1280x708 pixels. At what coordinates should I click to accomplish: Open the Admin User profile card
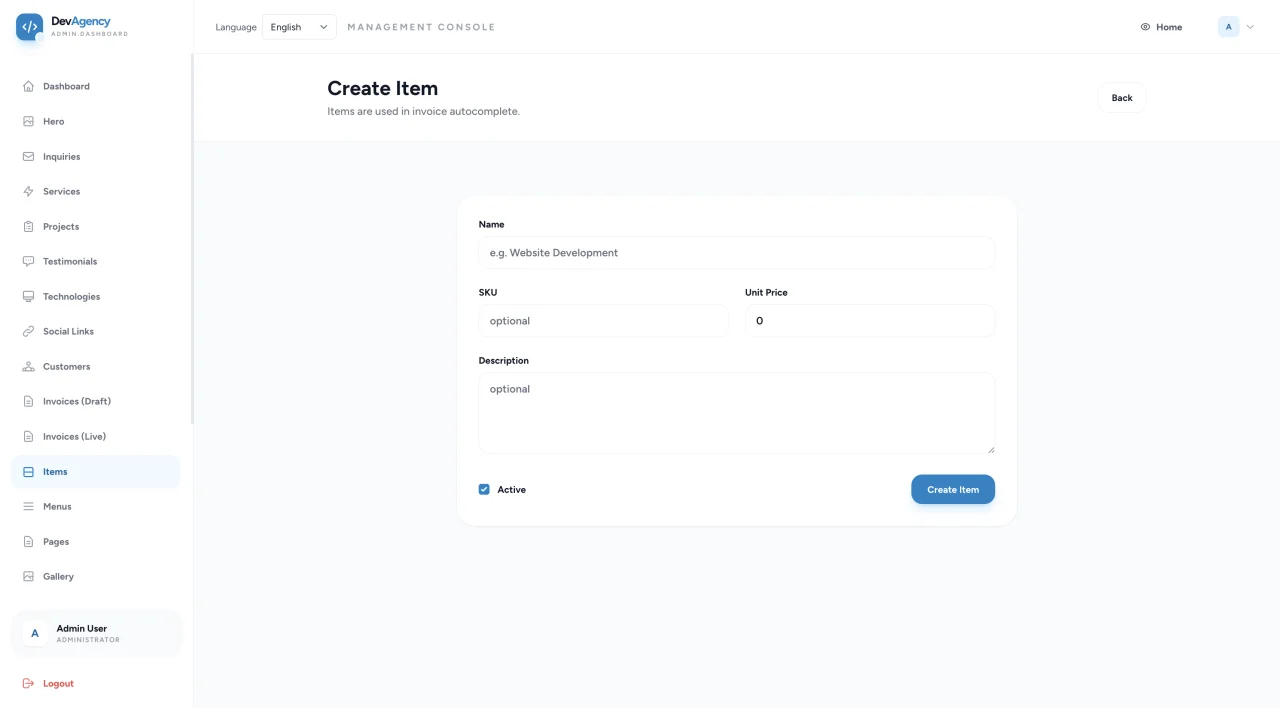point(96,634)
